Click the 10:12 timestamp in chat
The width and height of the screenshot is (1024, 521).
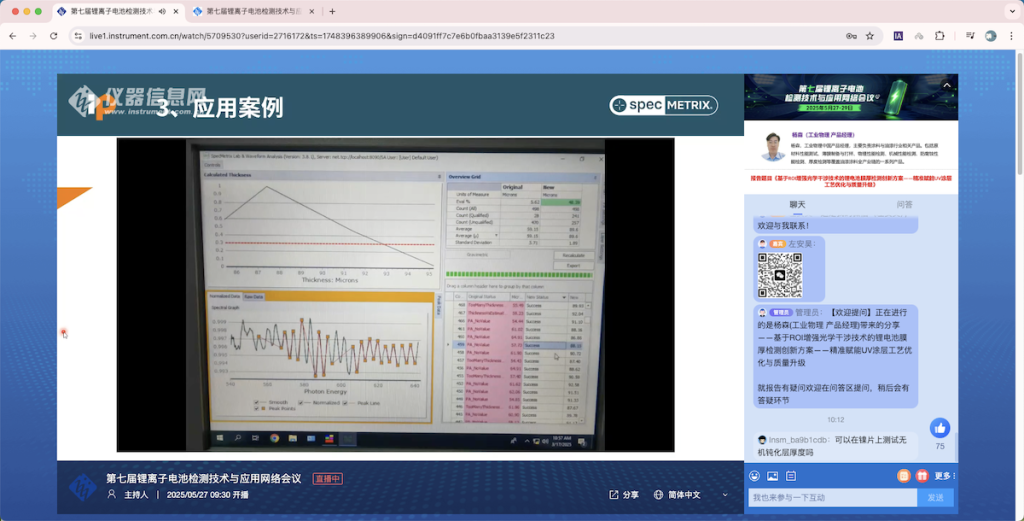[835, 420]
